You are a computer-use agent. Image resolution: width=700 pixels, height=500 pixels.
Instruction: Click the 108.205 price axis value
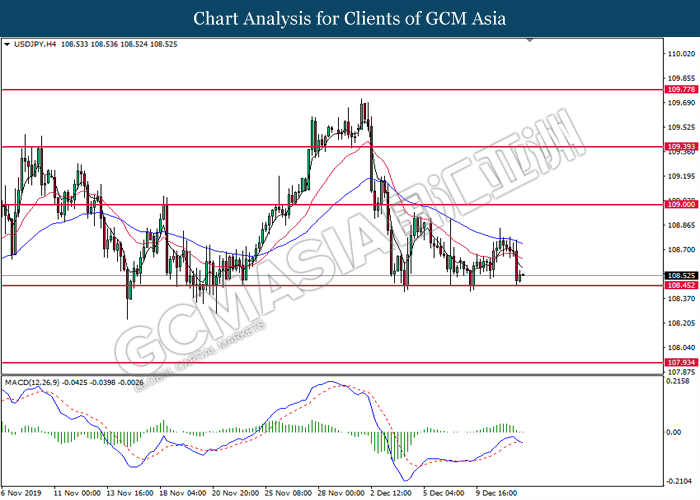(x=682, y=323)
